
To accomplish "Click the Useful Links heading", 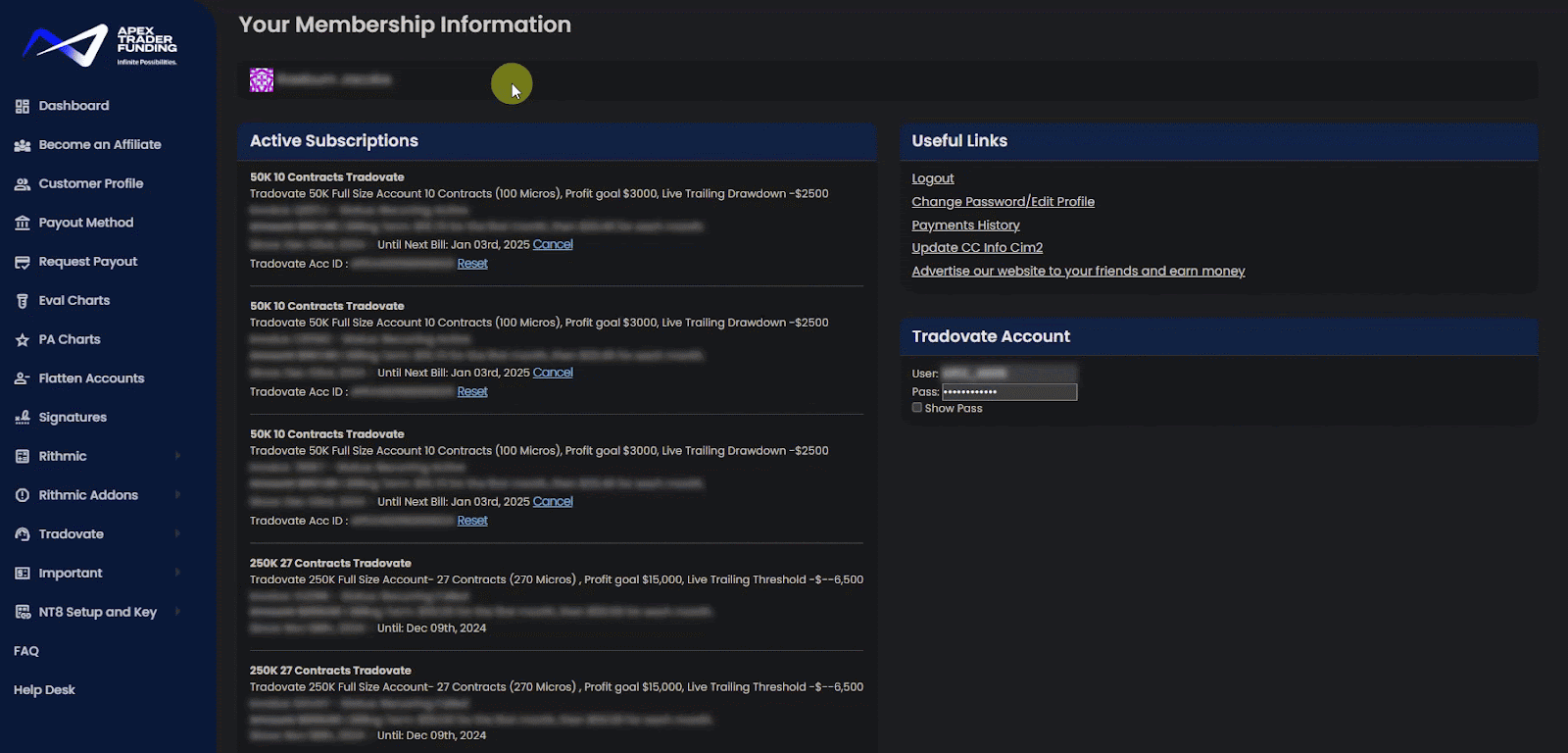I will tap(959, 141).
